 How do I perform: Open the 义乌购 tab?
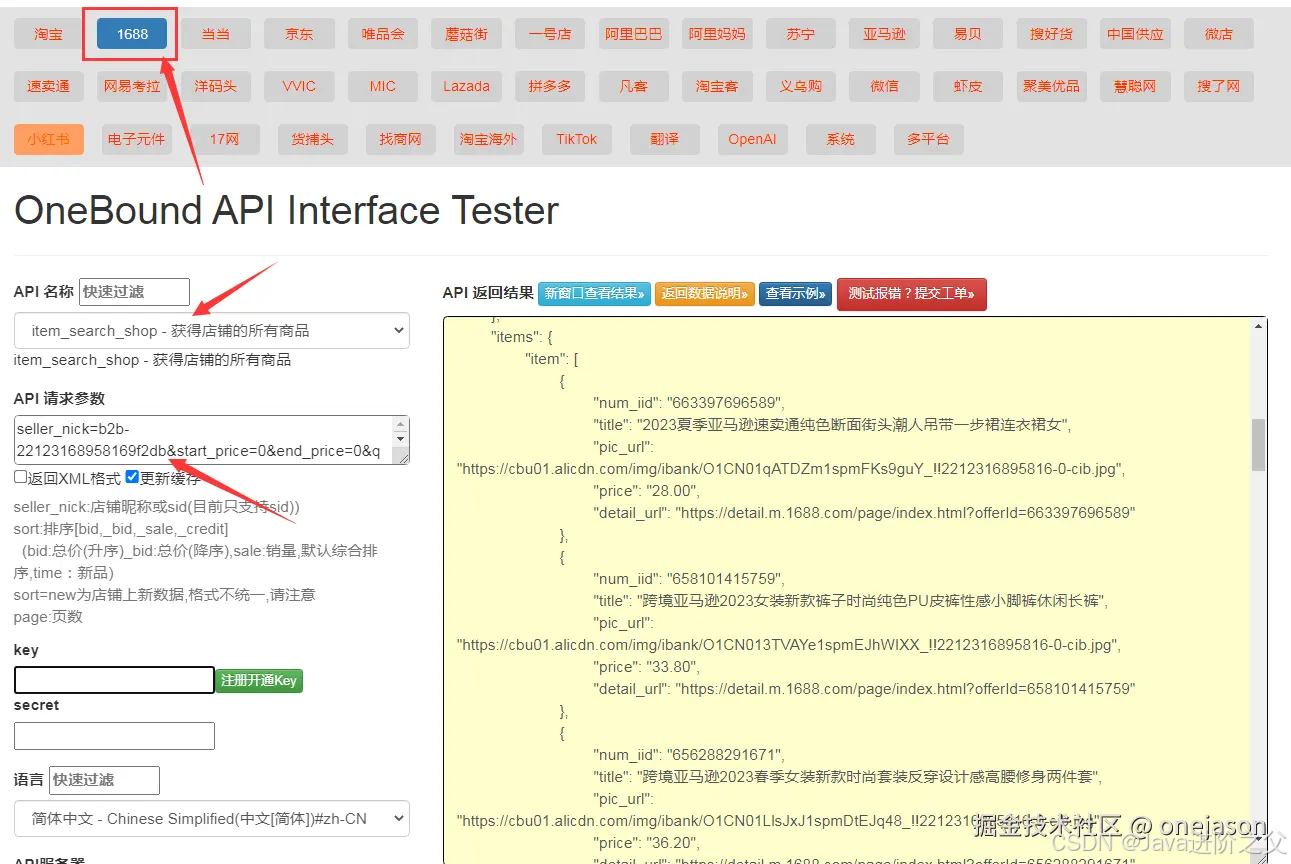tap(800, 86)
